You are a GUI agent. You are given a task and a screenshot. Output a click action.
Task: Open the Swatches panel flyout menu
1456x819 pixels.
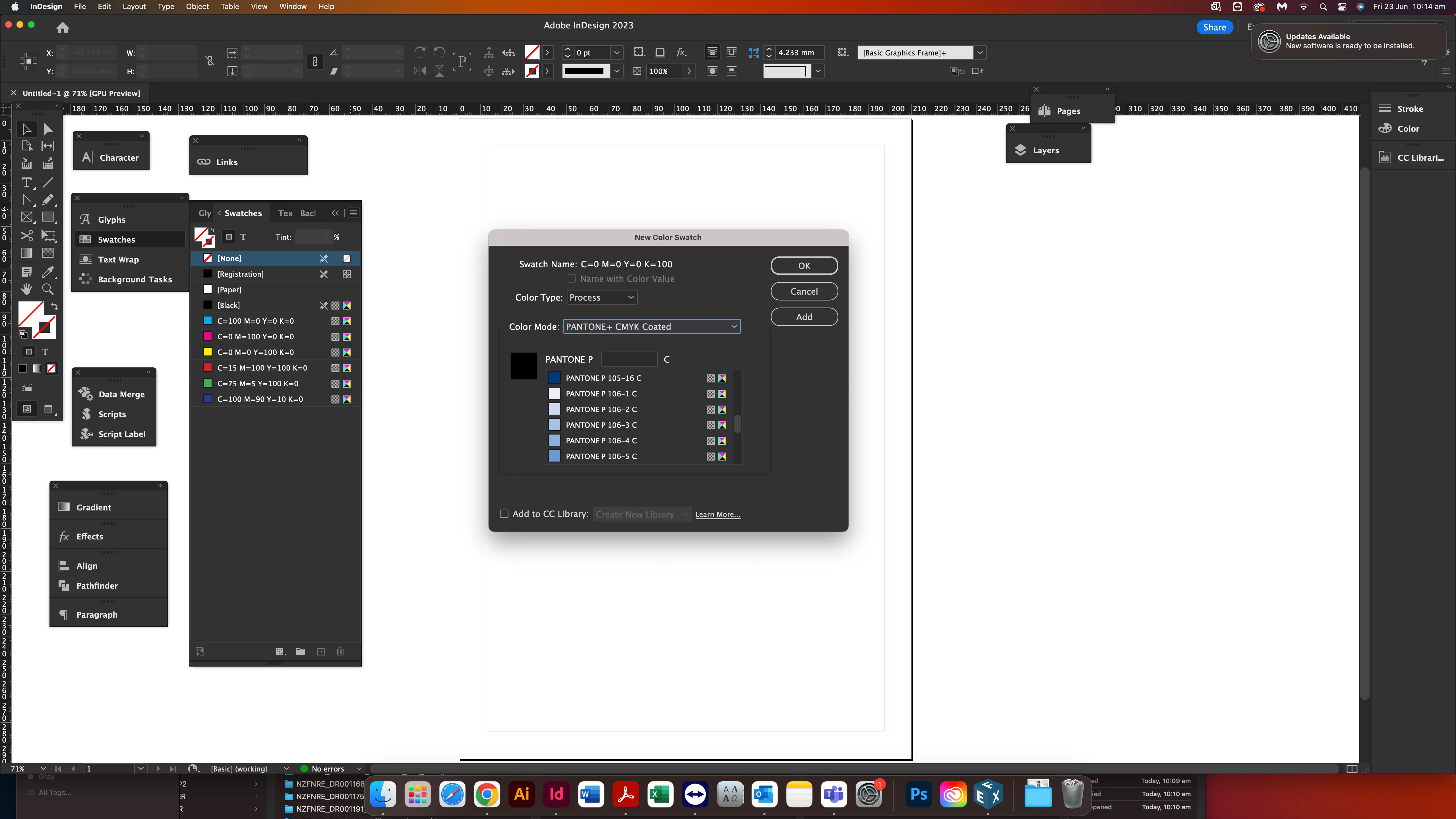click(x=353, y=213)
